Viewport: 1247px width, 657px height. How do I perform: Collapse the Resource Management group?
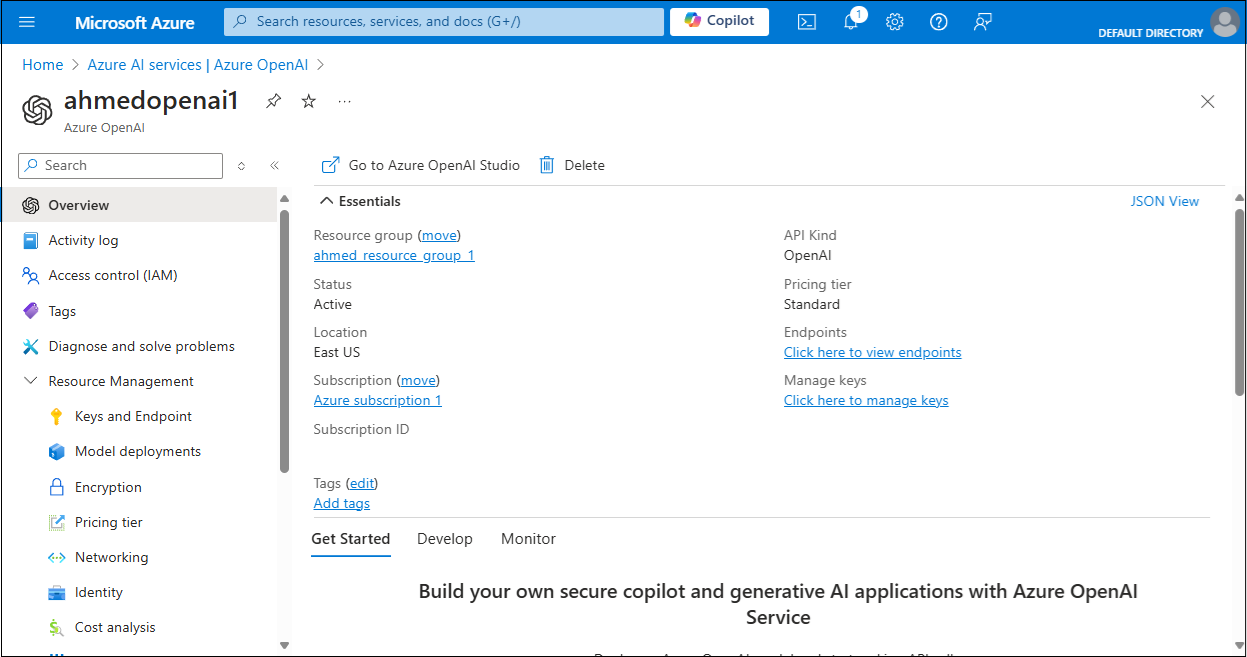(30, 381)
